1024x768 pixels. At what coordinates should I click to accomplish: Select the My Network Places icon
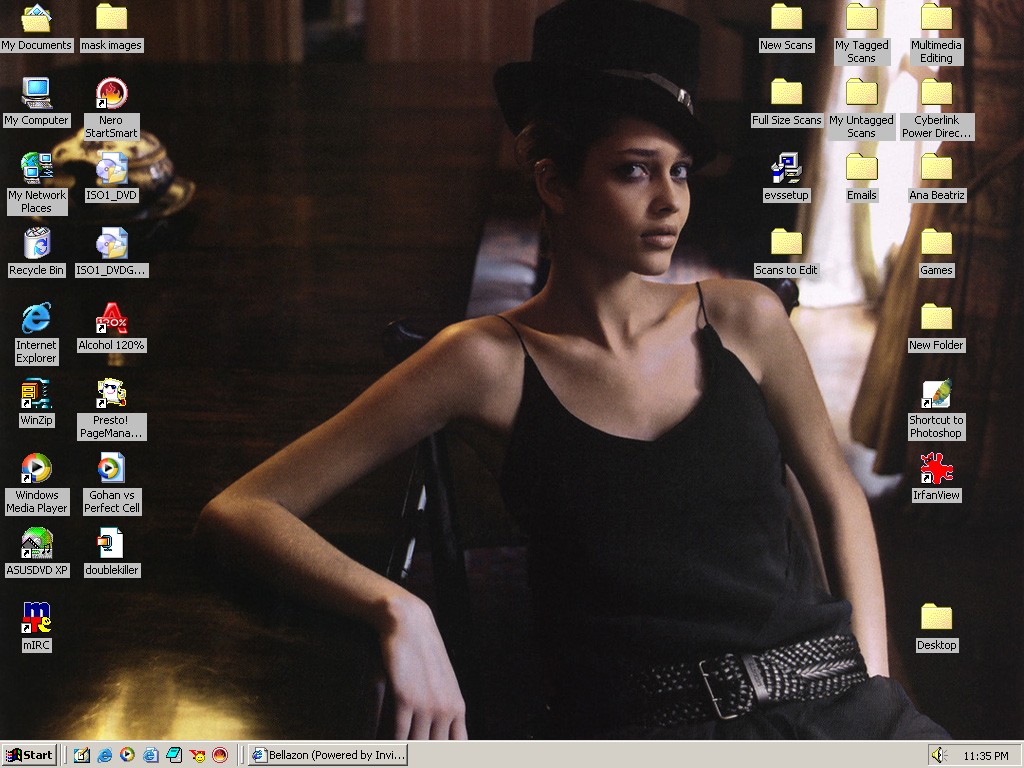point(37,168)
